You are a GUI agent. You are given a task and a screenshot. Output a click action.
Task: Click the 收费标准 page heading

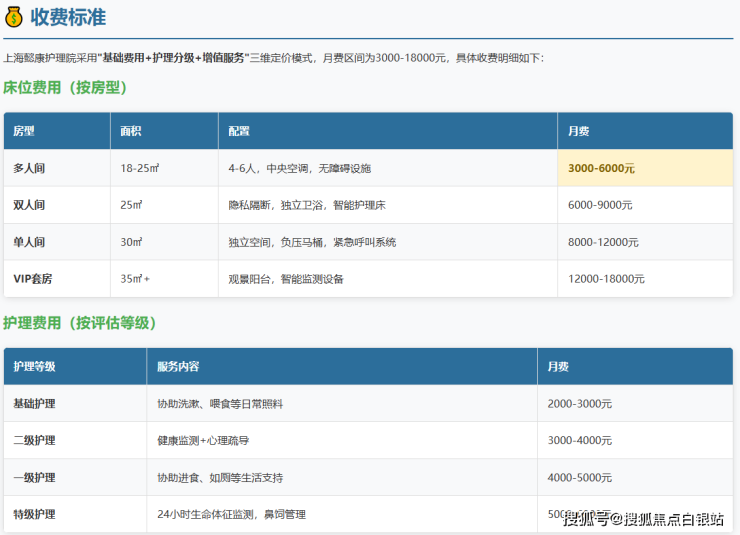coord(68,18)
